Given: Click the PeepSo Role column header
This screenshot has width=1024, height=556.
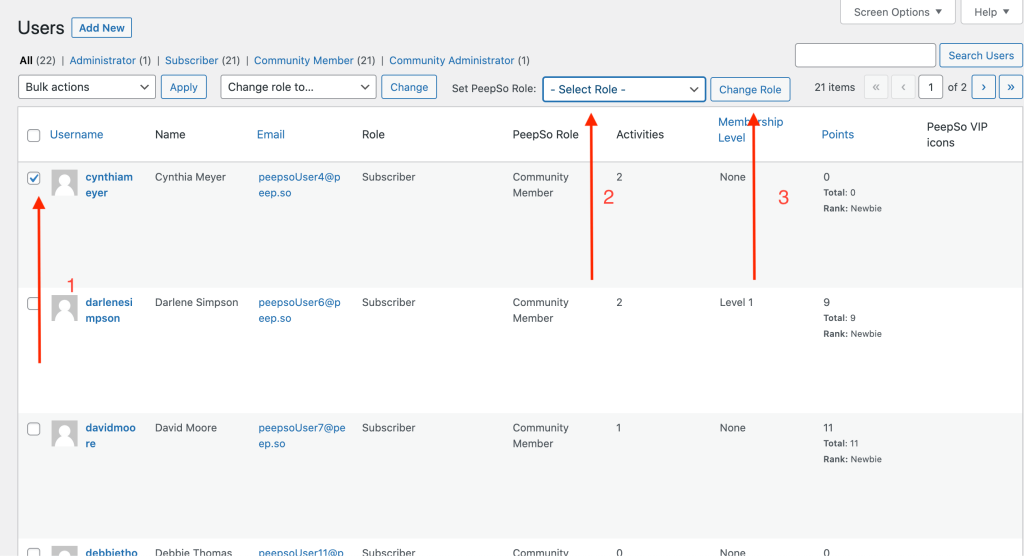Looking at the screenshot, I should coord(545,135).
